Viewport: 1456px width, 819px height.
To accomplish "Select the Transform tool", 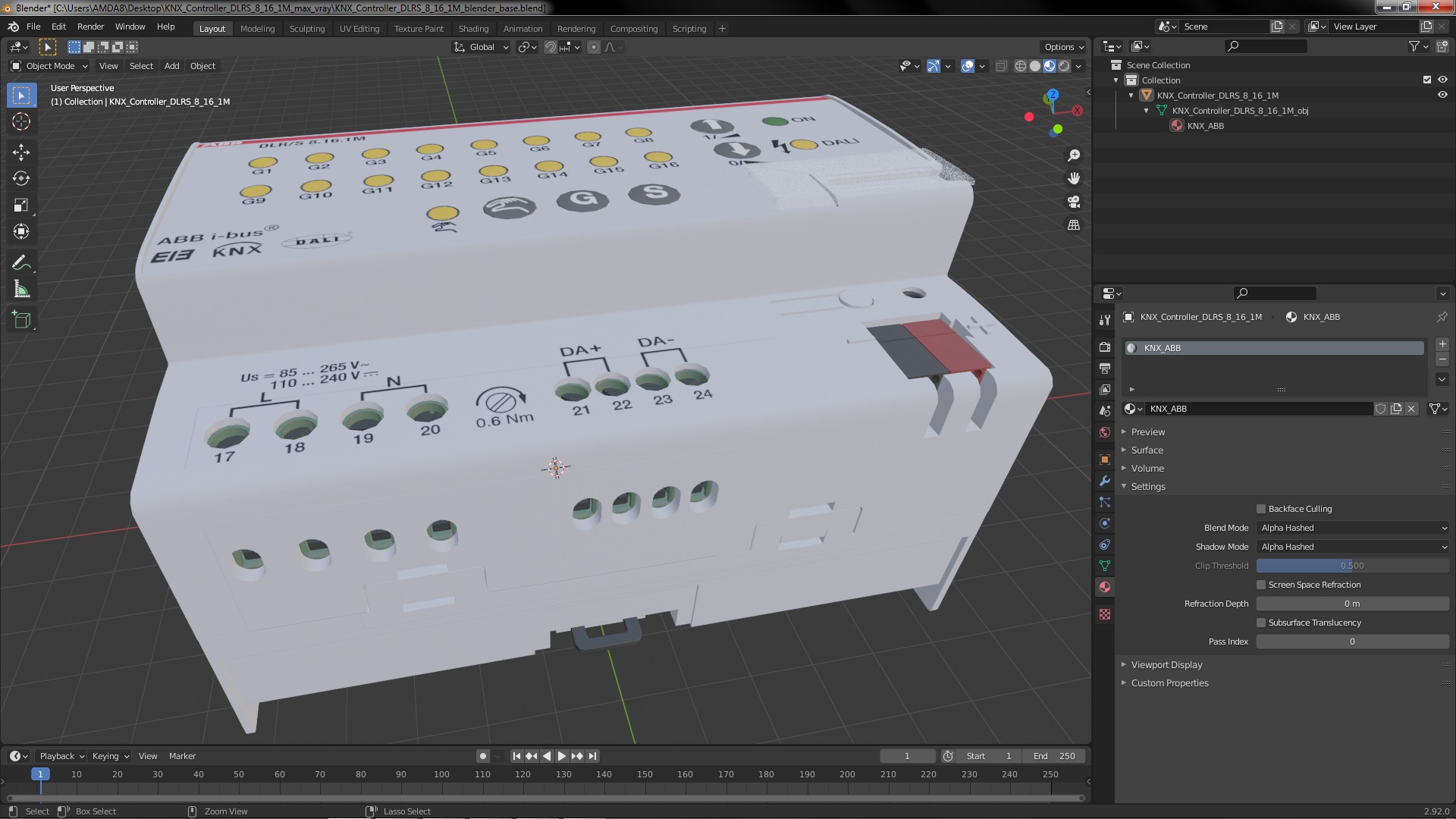I will tap(21, 232).
